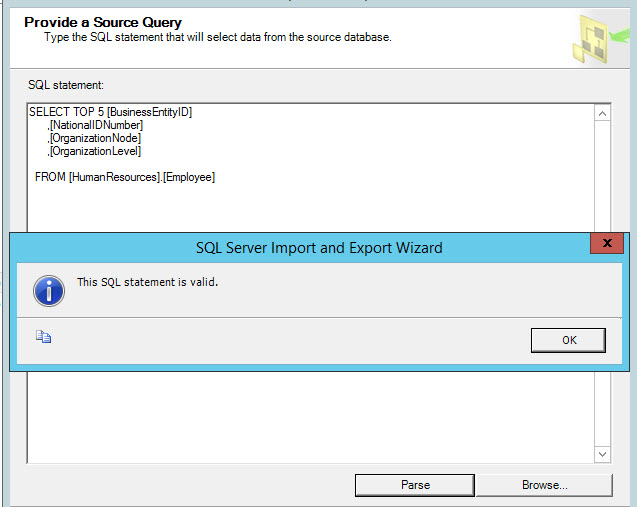Place cursor on the FROM [HumanResources].[Employee] line
The height and width of the screenshot is (507, 637).
[125, 177]
